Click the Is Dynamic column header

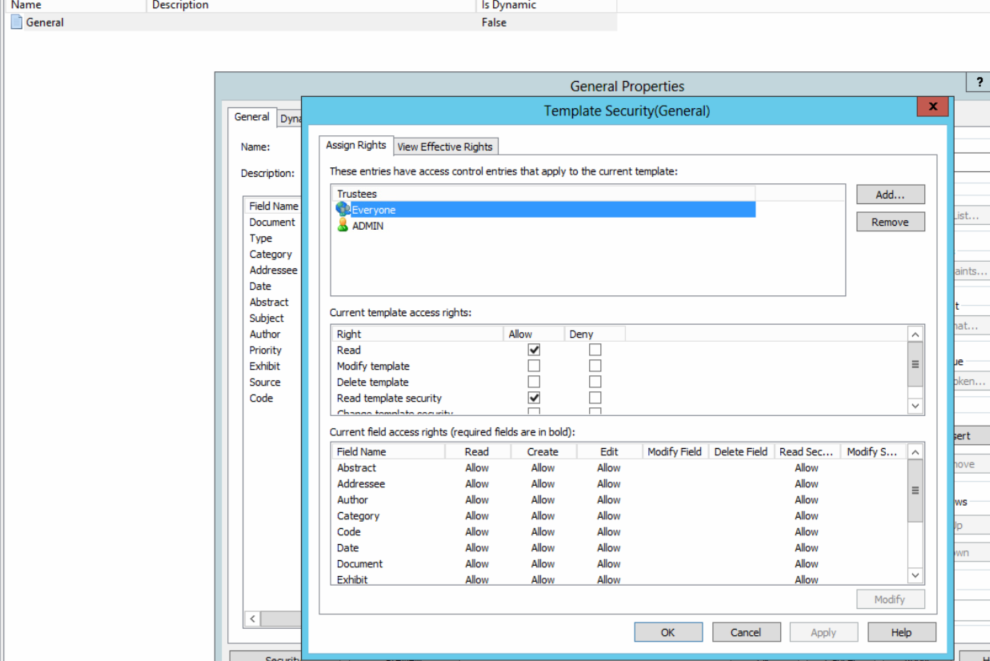click(546, 5)
